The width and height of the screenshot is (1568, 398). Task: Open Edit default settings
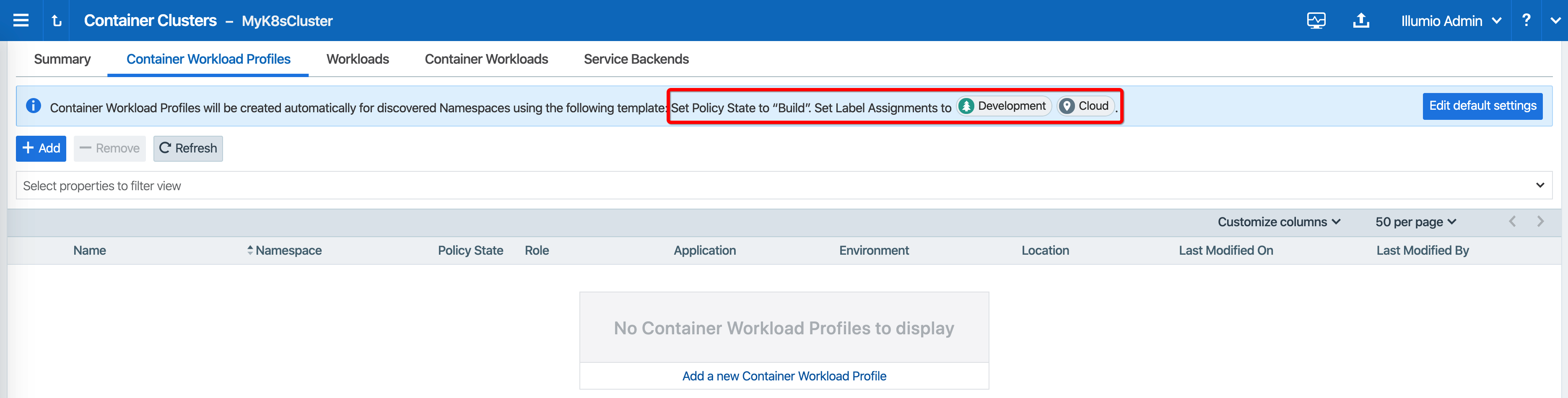1483,105
